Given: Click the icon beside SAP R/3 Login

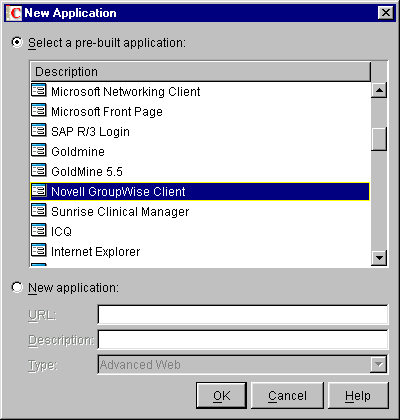Looking at the screenshot, I should pyautogui.click(x=39, y=130).
